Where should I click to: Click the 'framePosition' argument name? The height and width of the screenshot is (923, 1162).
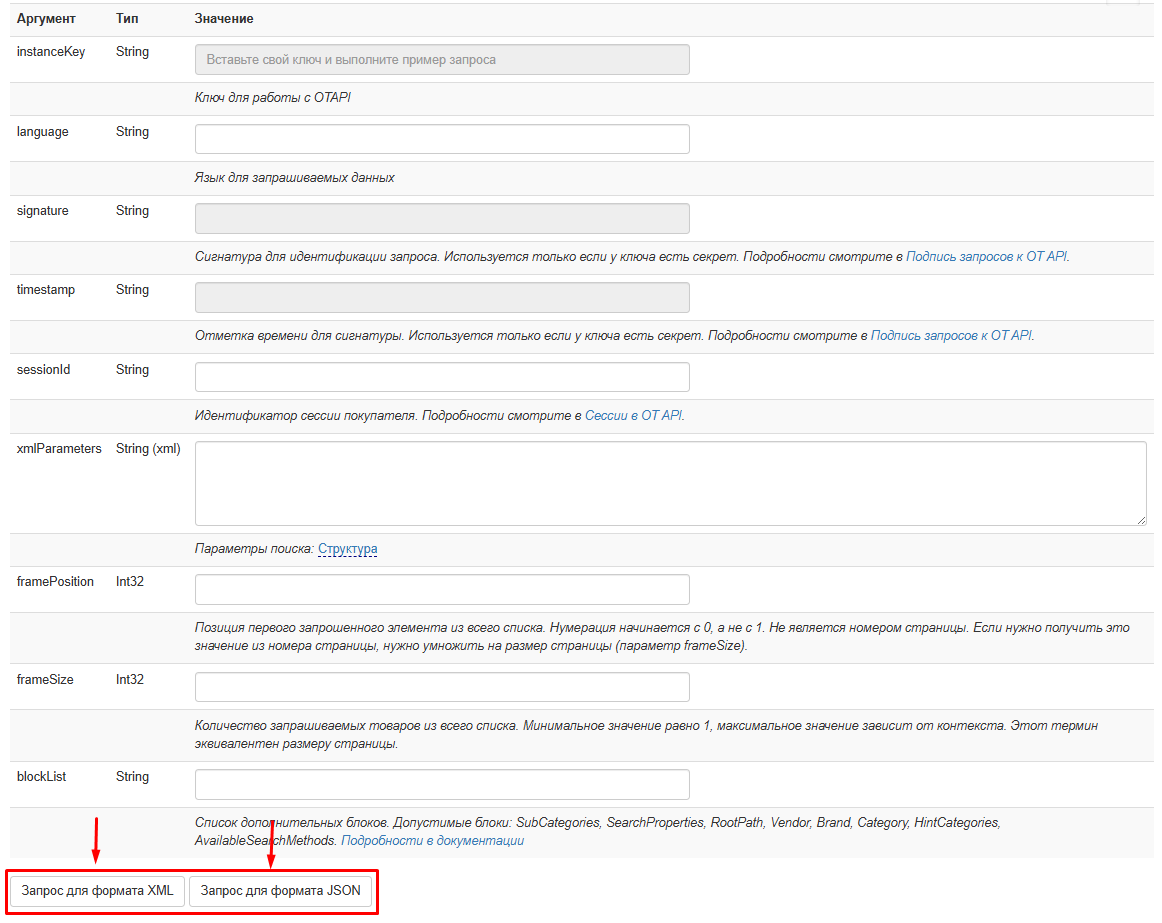coord(56,582)
